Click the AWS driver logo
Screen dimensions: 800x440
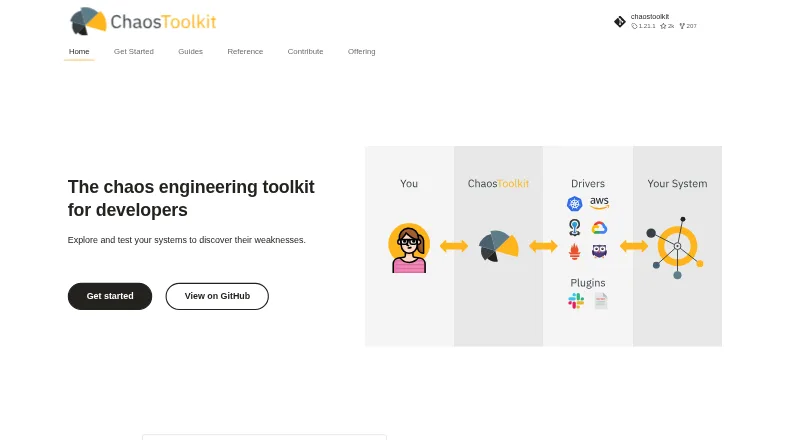599,203
